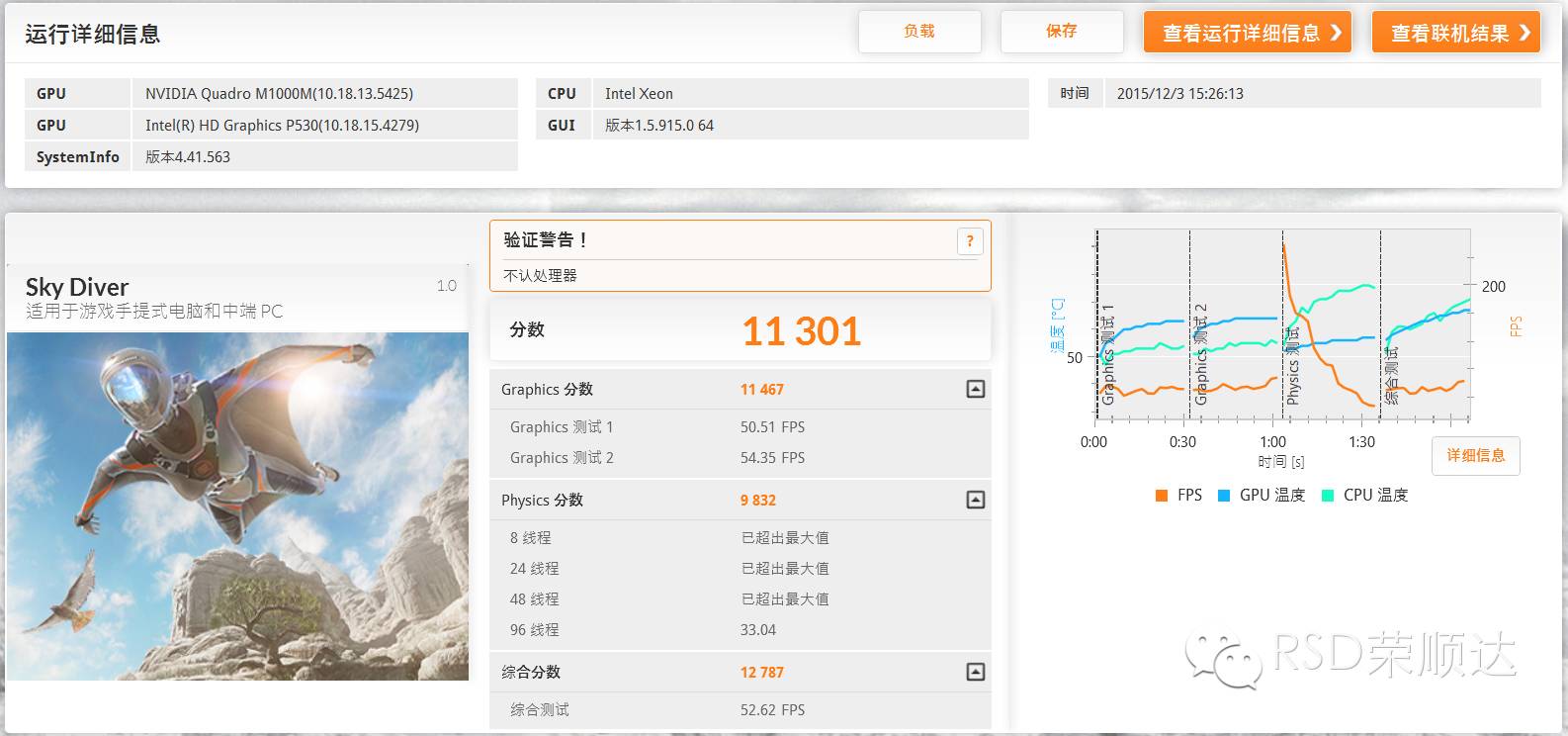This screenshot has height=736, width=1568.
Task: Click the Graphics 测试 2 marker in the chart
Action: [x=1201, y=354]
